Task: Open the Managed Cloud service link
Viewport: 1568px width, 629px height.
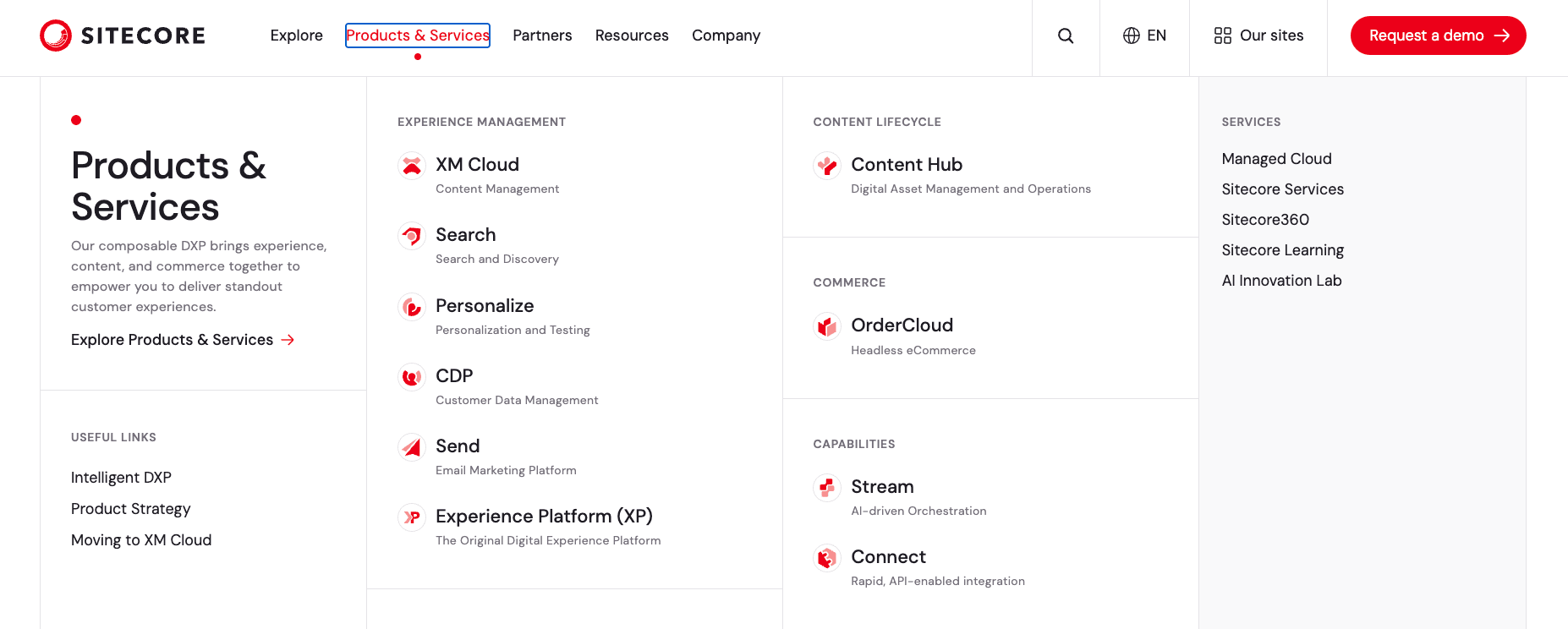Action: (1276, 159)
